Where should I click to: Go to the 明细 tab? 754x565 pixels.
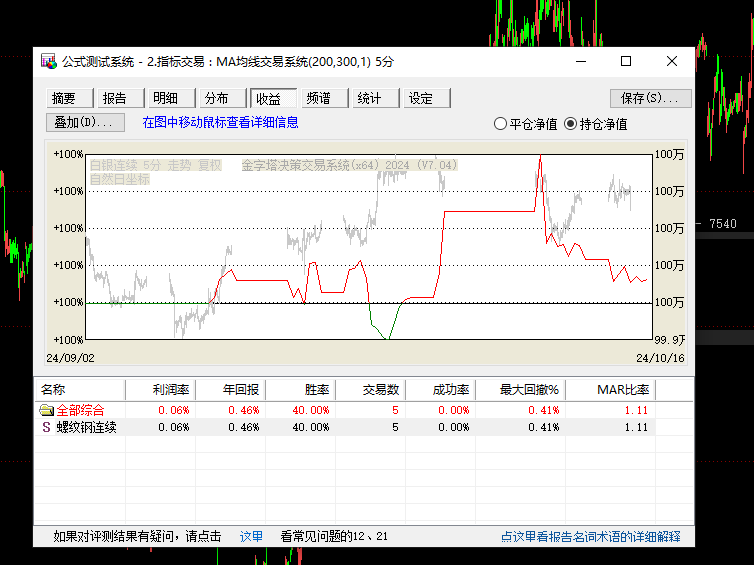(172, 98)
